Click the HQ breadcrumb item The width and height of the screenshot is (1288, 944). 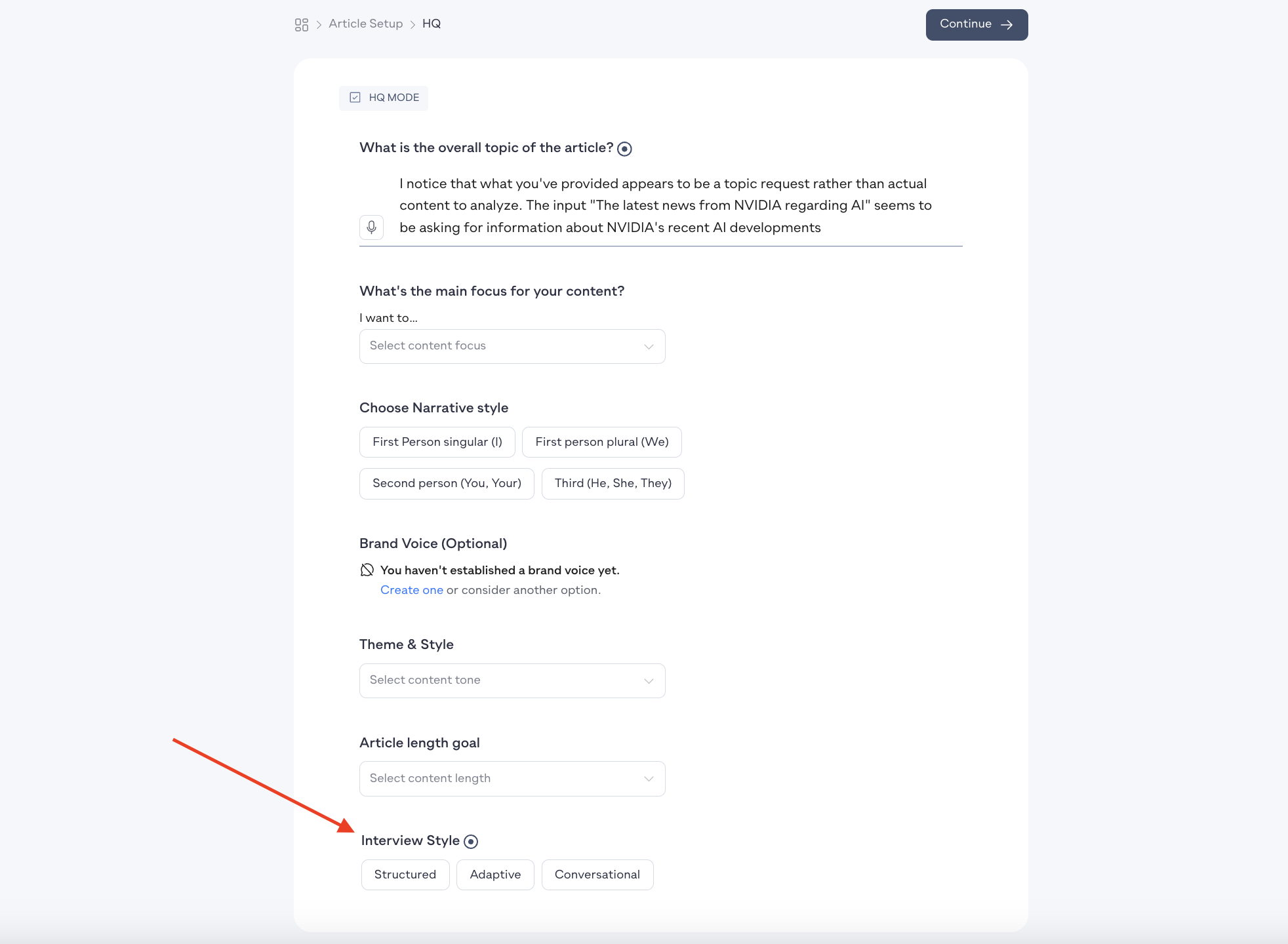pyautogui.click(x=432, y=24)
